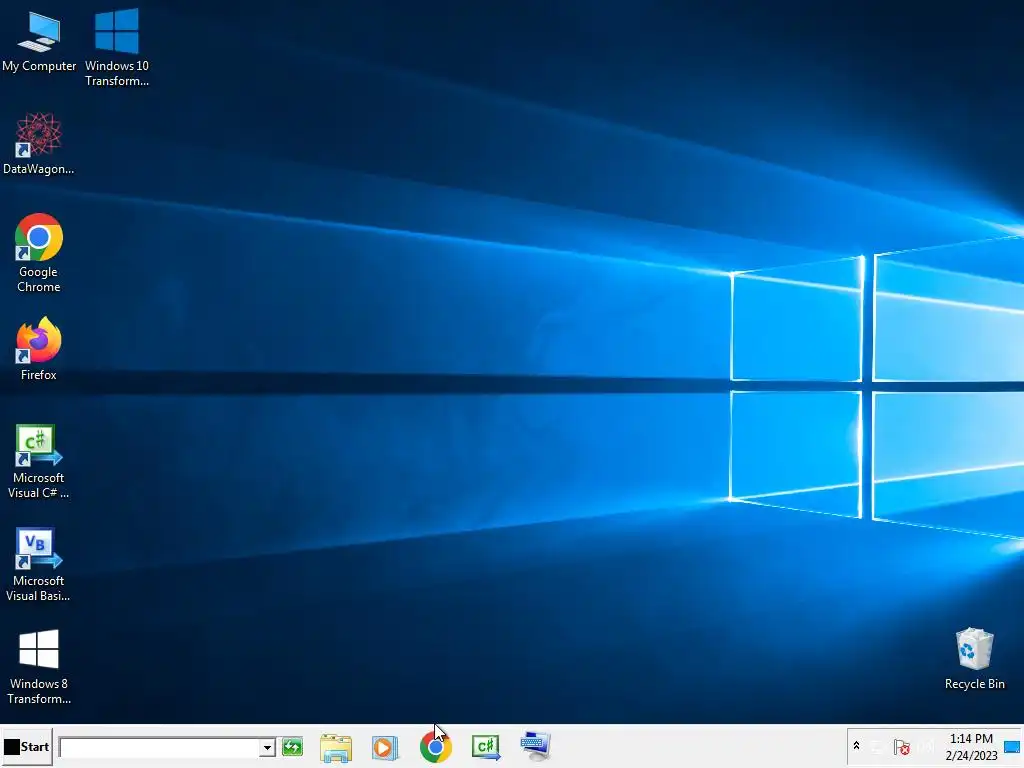This screenshot has width=1024, height=768.
Task: Click the blue show desktop icon in the tray
Action: click(x=1012, y=746)
